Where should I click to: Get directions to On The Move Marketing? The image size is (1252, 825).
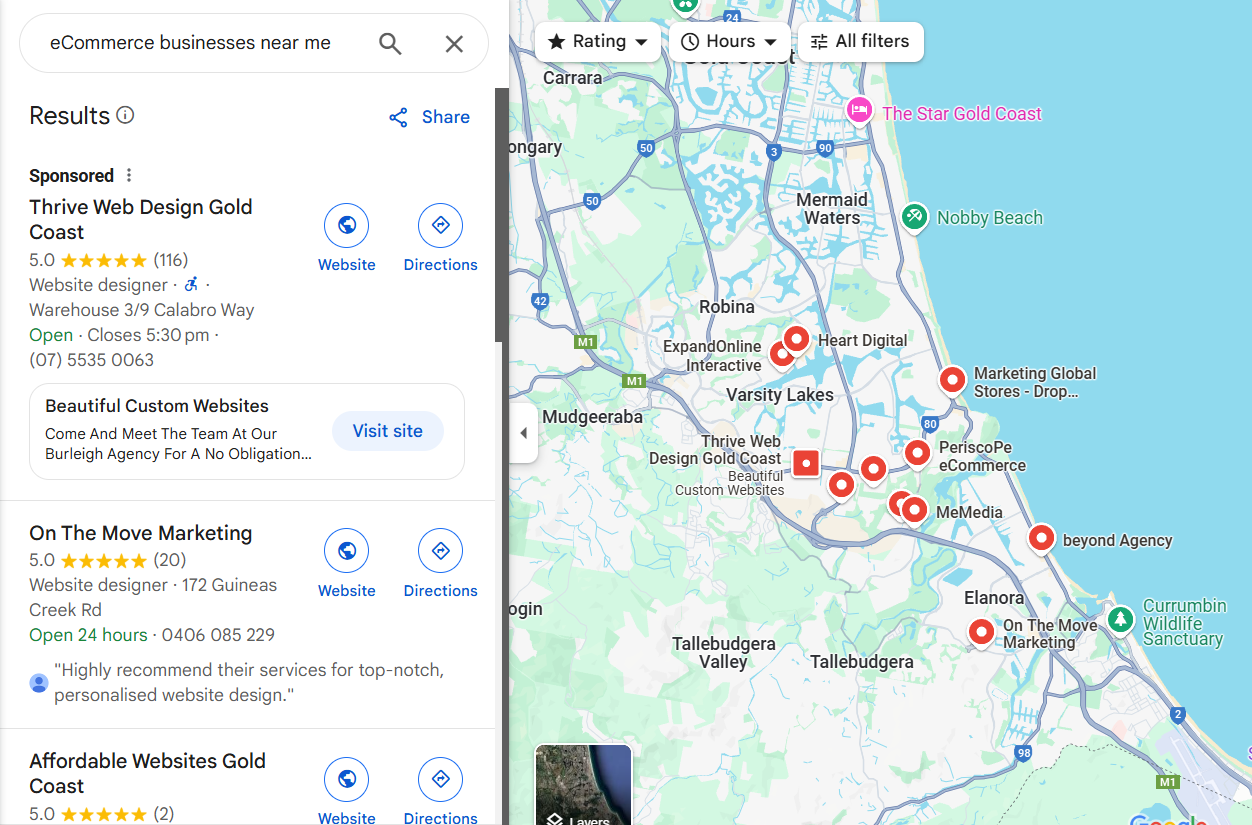click(441, 551)
